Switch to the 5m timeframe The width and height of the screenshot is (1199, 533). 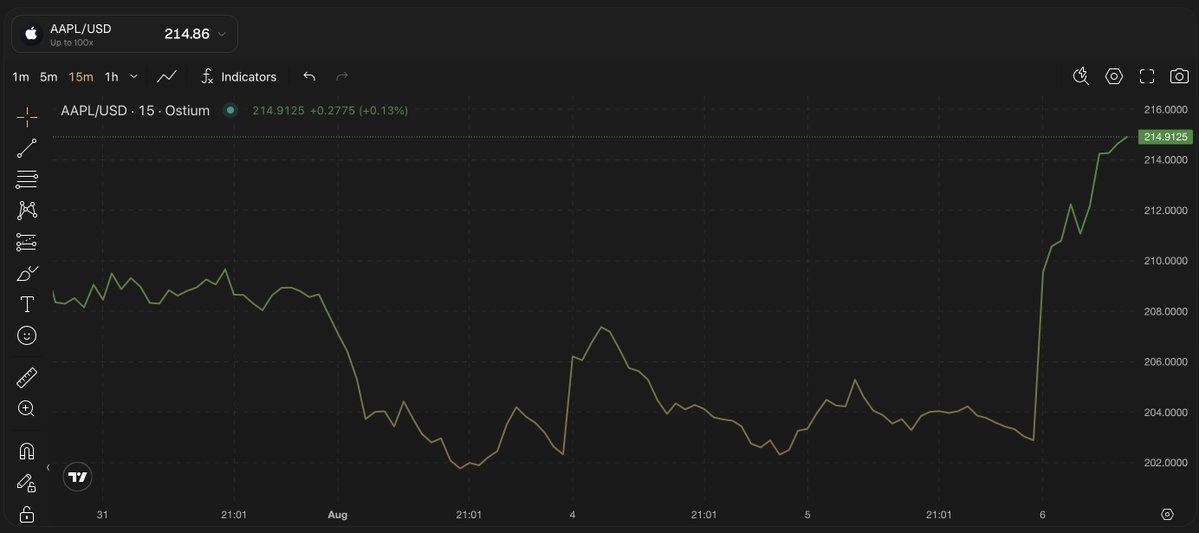click(49, 76)
